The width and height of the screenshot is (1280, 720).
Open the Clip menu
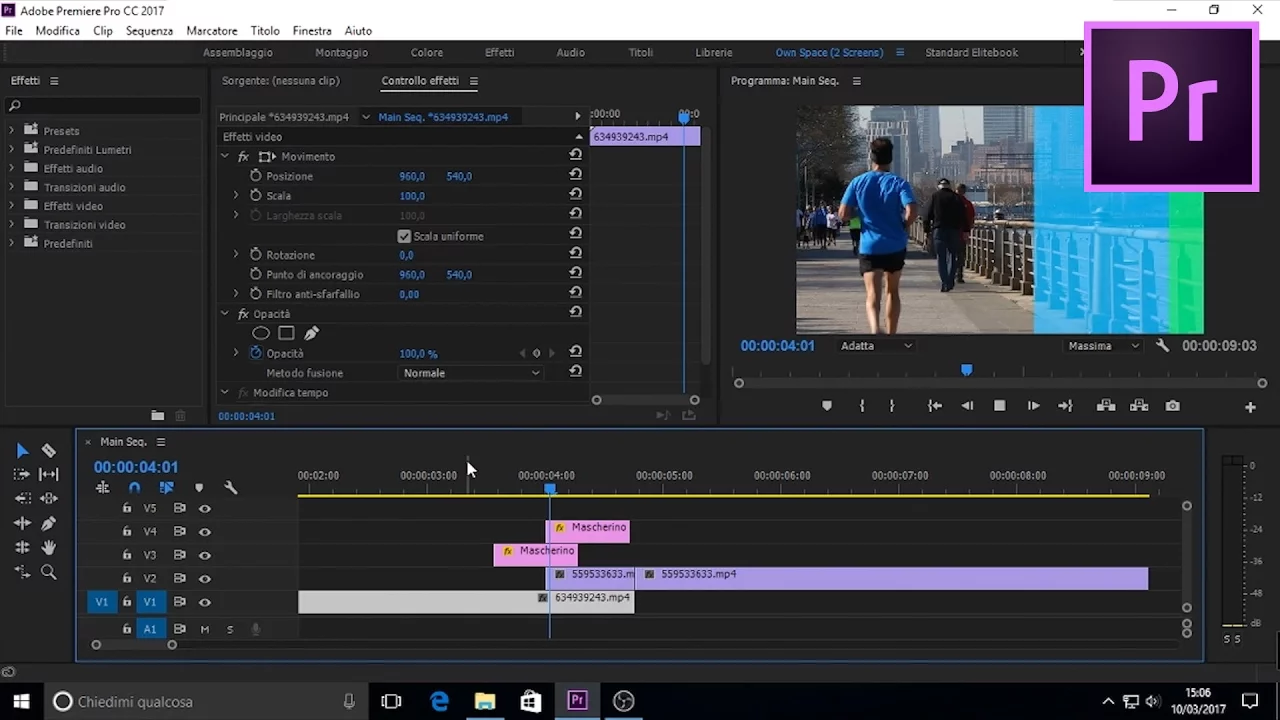pyautogui.click(x=103, y=31)
